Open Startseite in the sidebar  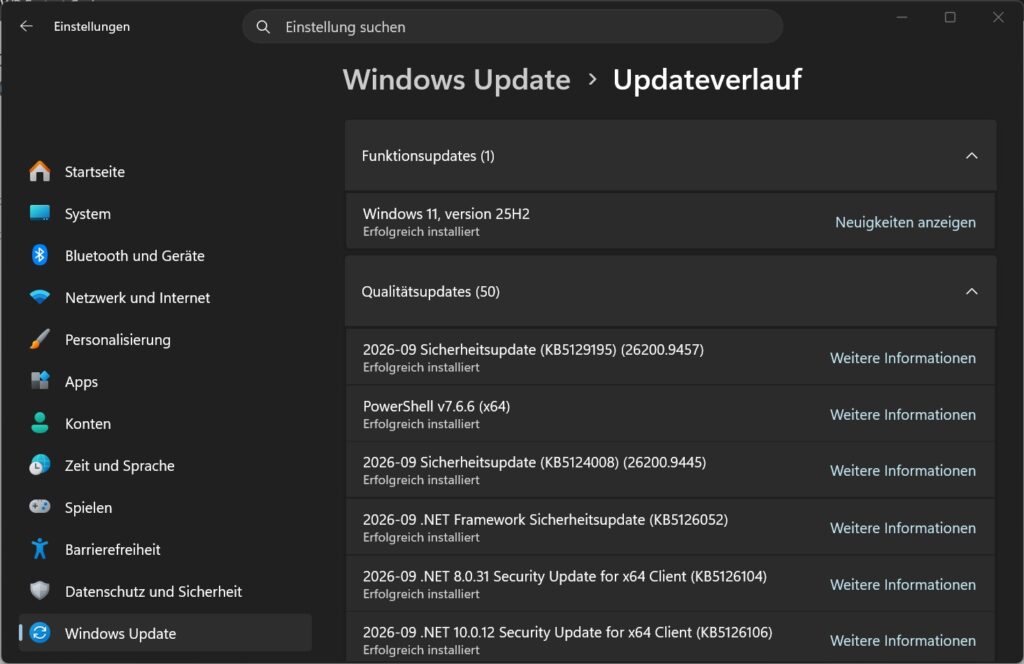point(165,172)
